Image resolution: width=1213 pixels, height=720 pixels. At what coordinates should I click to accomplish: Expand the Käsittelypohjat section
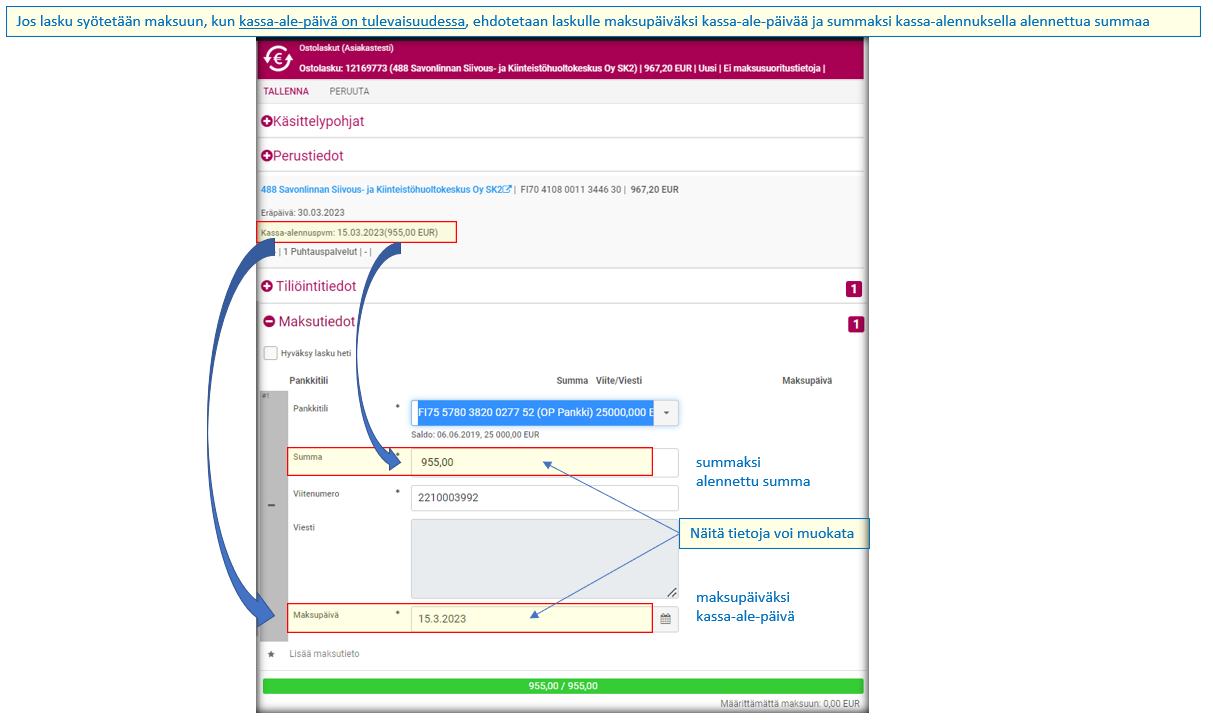(x=267, y=121)
